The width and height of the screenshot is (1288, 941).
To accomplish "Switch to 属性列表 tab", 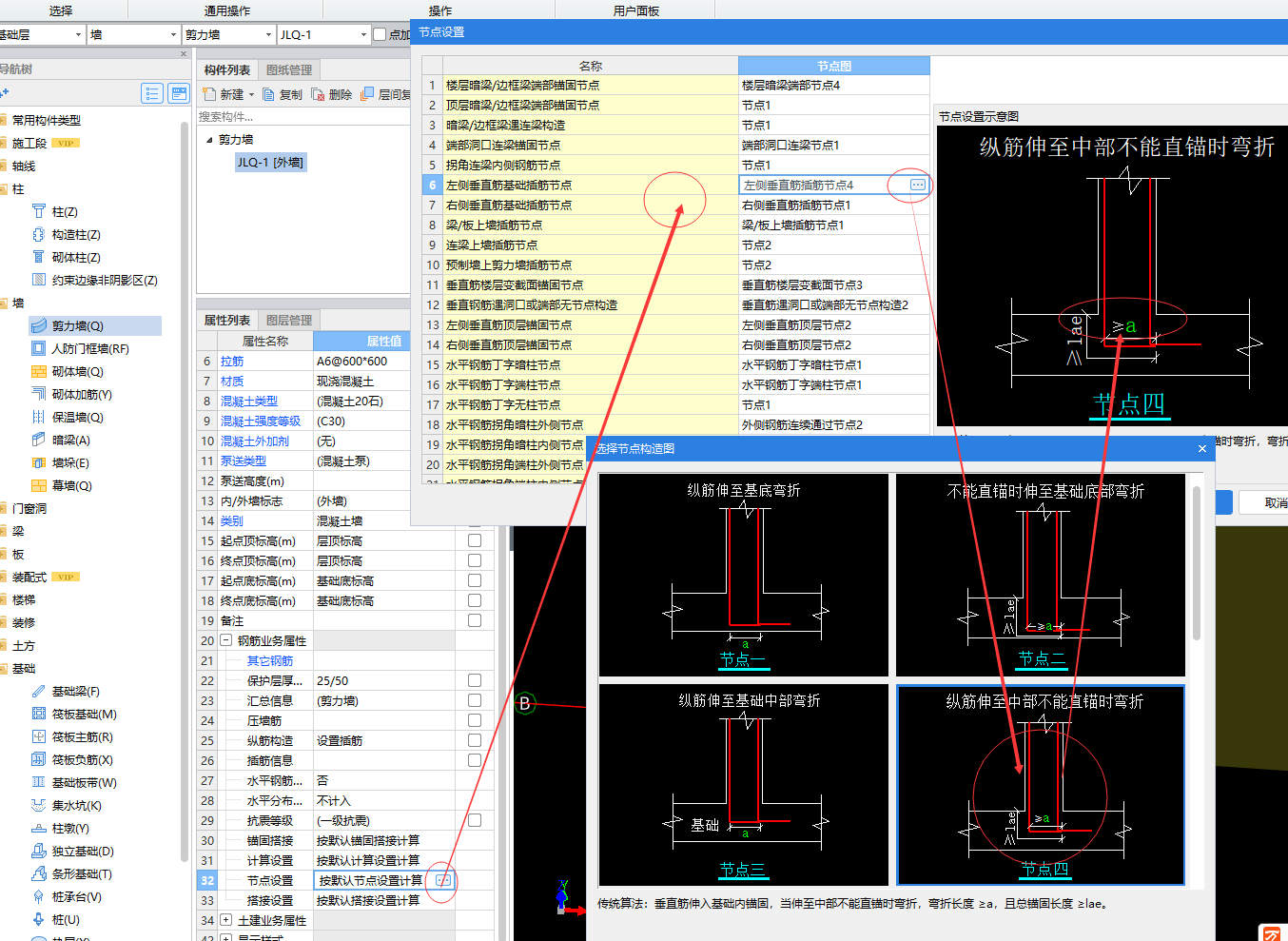I will click(227, 320).
